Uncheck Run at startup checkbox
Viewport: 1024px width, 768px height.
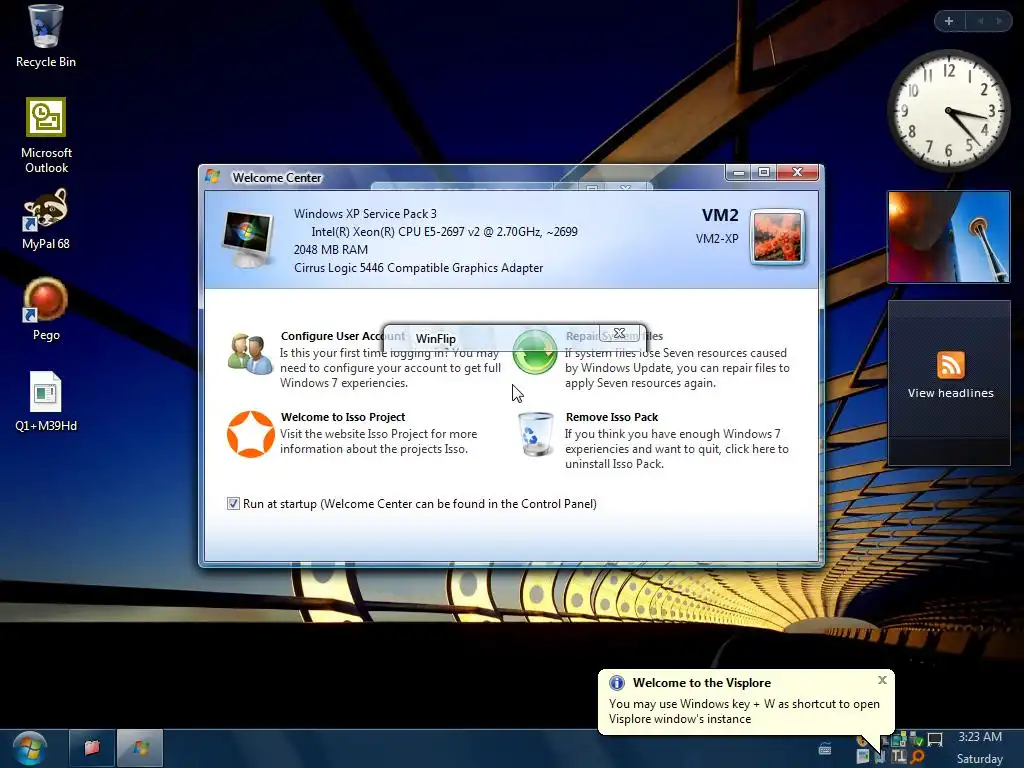(x=233, y=504)
